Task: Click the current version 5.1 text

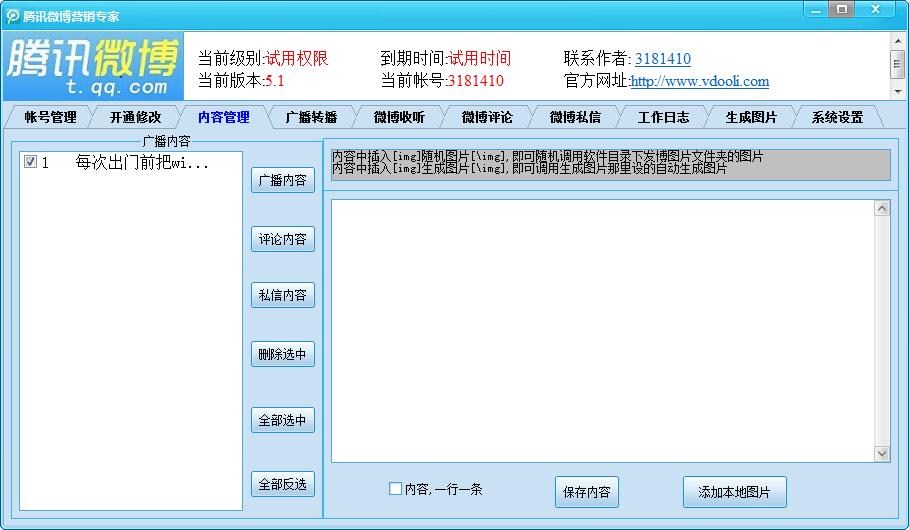Action: pos(275,81)
